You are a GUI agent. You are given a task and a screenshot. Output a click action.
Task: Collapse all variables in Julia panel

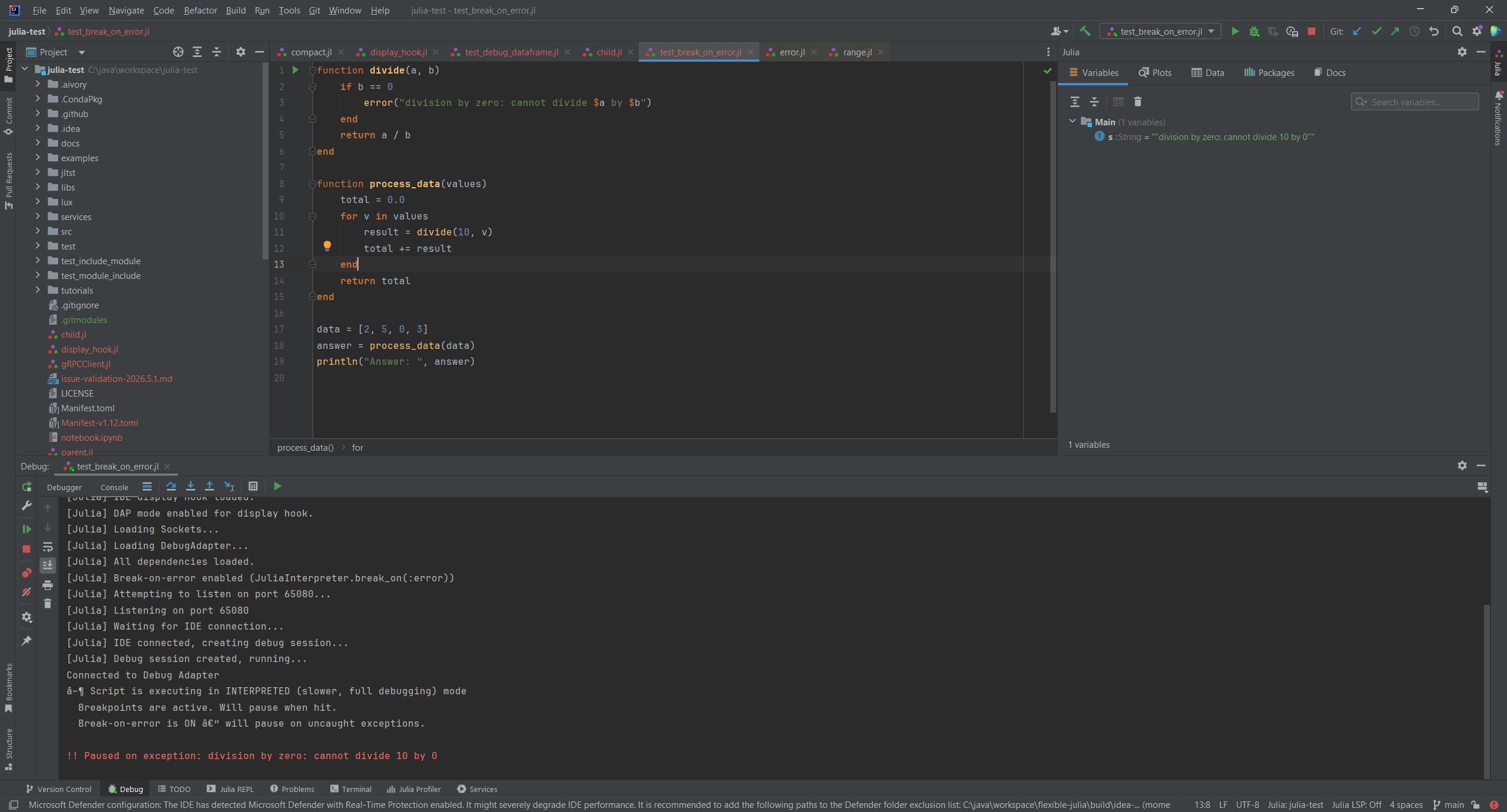coord(1094,102)
